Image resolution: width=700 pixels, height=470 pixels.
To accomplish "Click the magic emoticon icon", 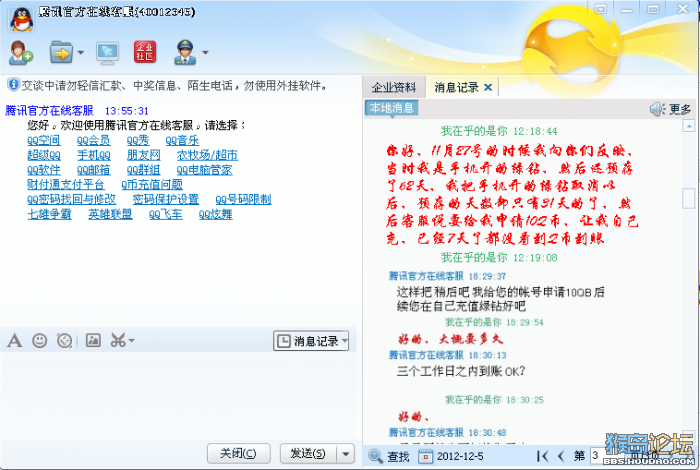I will (x=65, y=341).
